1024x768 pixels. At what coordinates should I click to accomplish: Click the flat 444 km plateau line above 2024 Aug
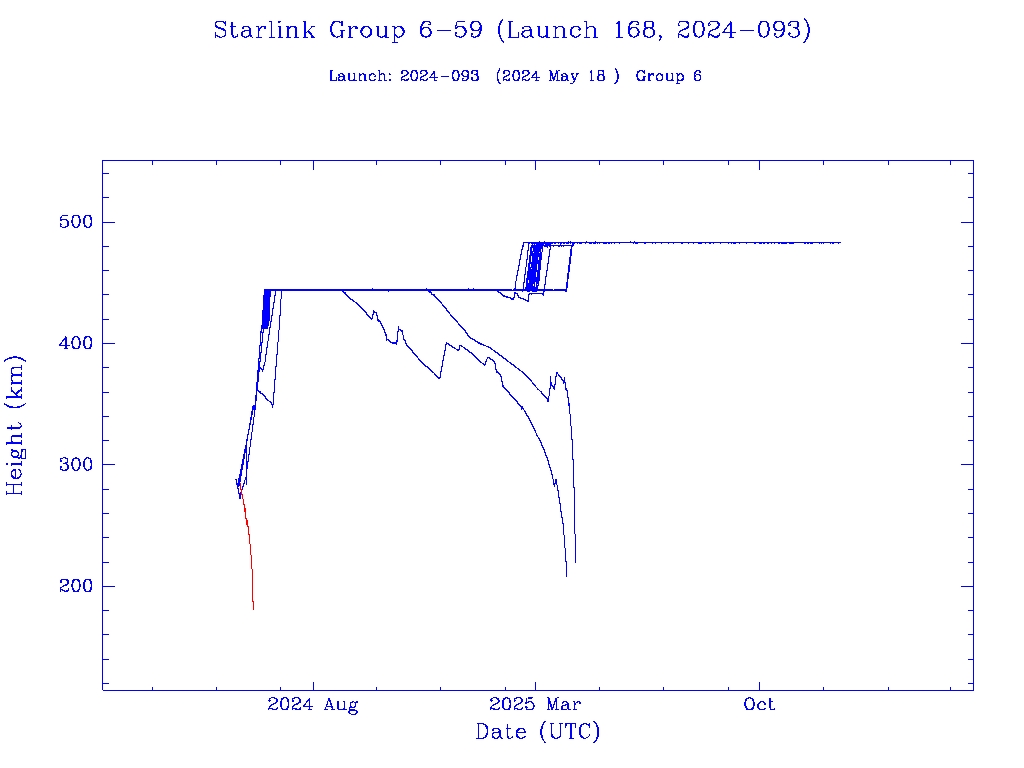[x=313, y=290]
